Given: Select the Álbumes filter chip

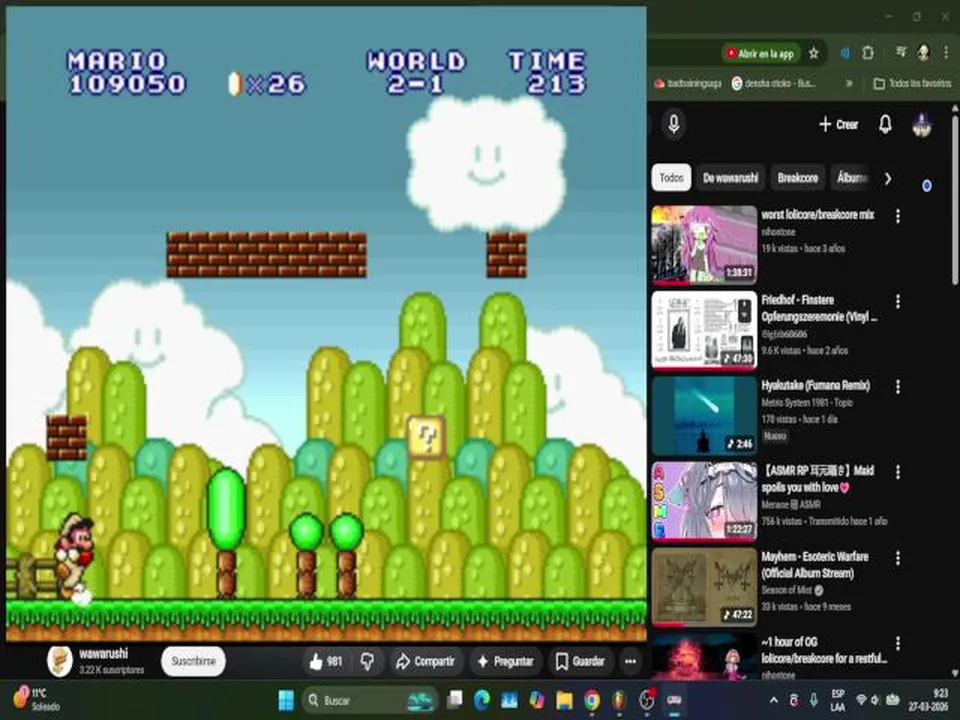Looking at the screenshot, I should tap(852, 178).
